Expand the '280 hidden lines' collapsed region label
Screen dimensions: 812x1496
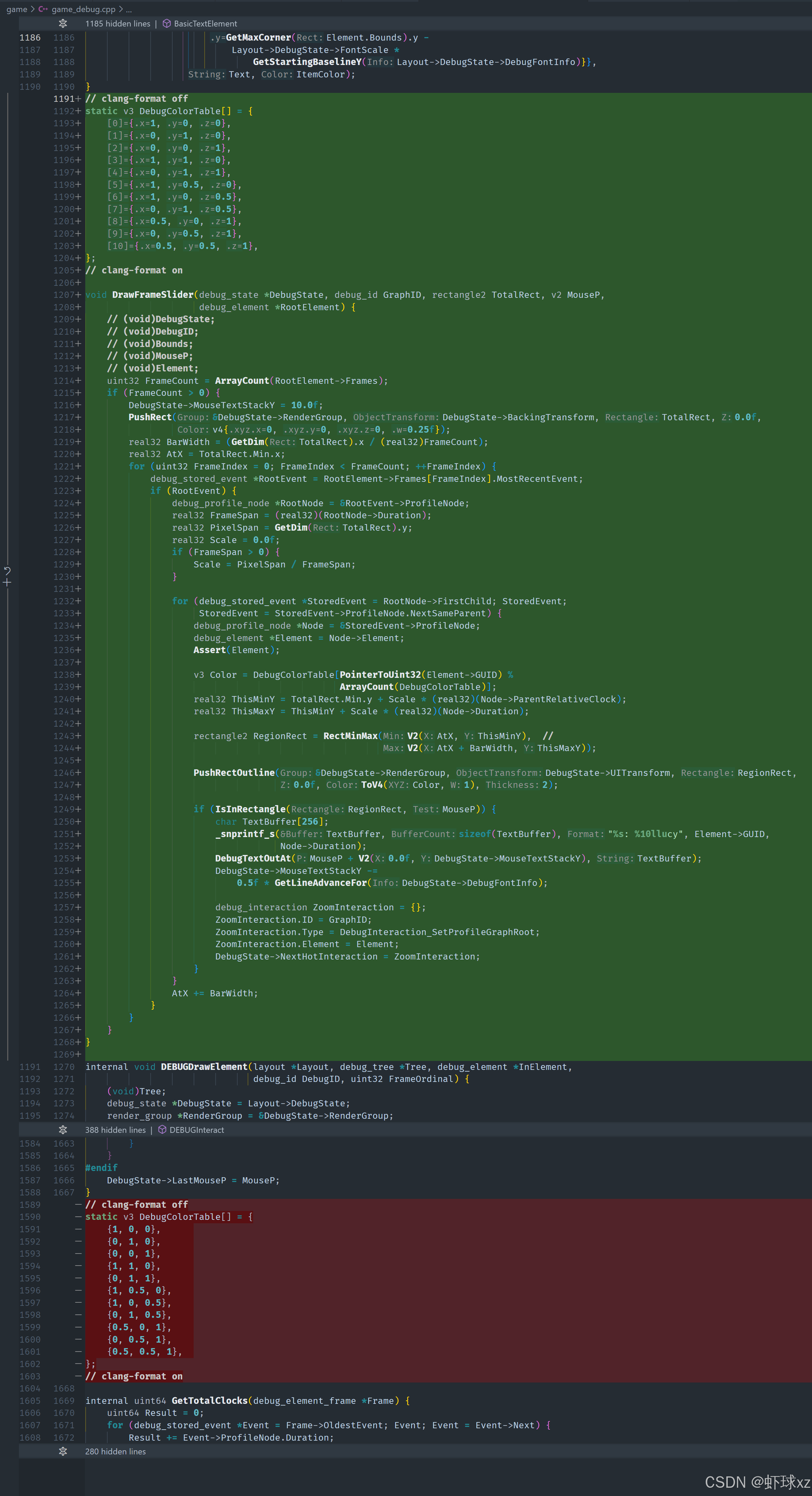pyautogui.click(x=115, y=1451)
